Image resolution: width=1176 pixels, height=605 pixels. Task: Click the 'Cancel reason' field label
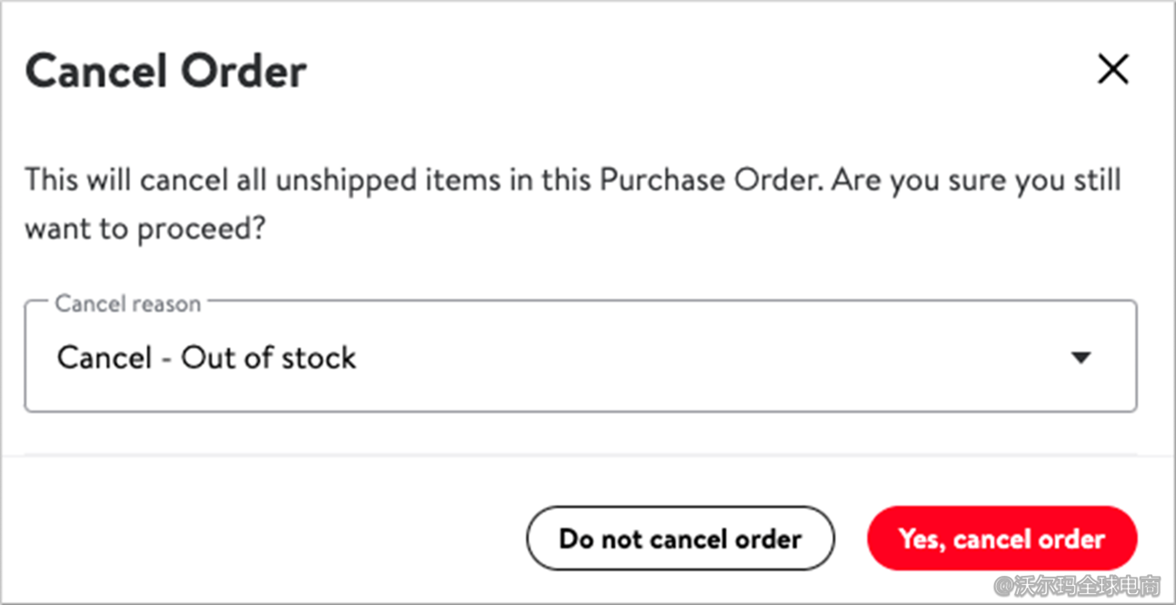point(128,304)
